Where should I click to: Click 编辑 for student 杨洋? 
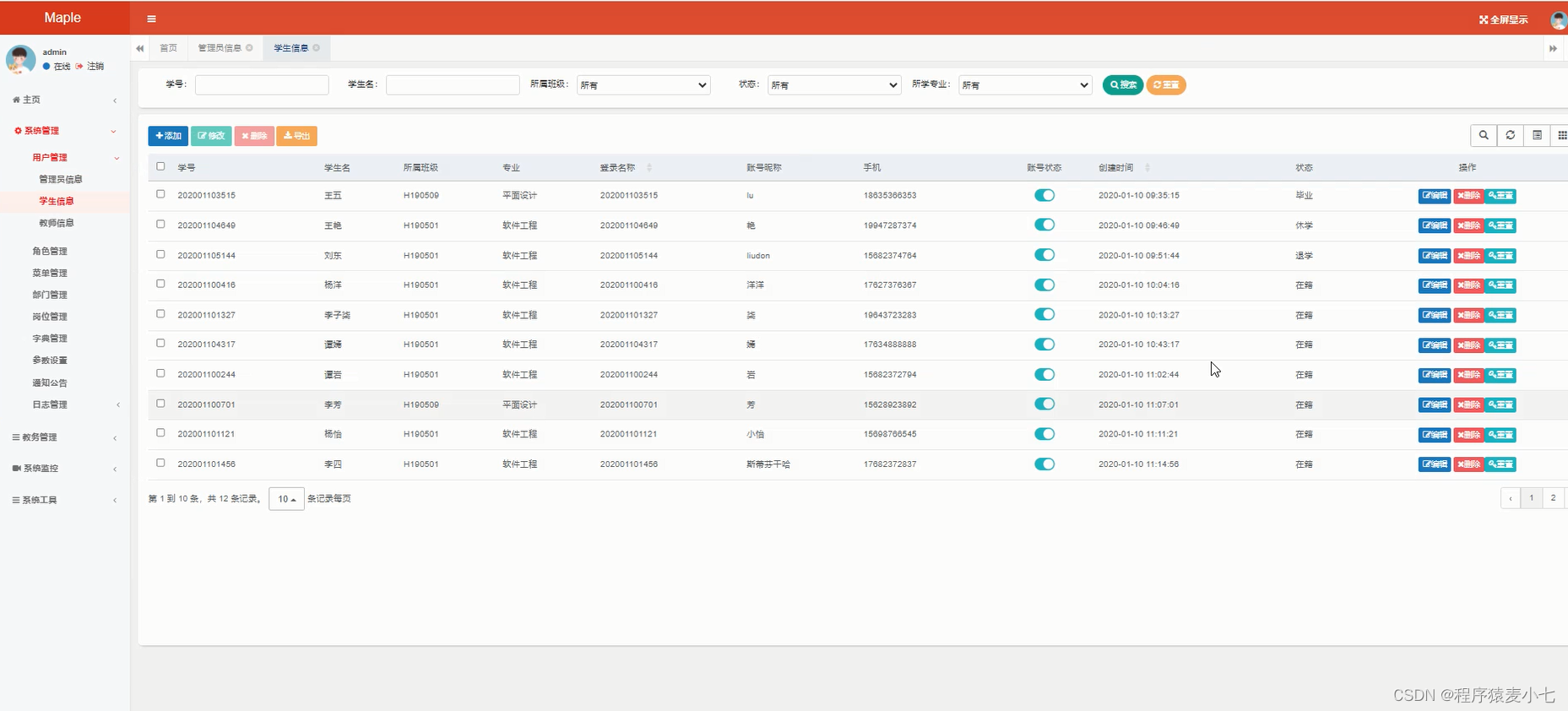(1435, 285)
